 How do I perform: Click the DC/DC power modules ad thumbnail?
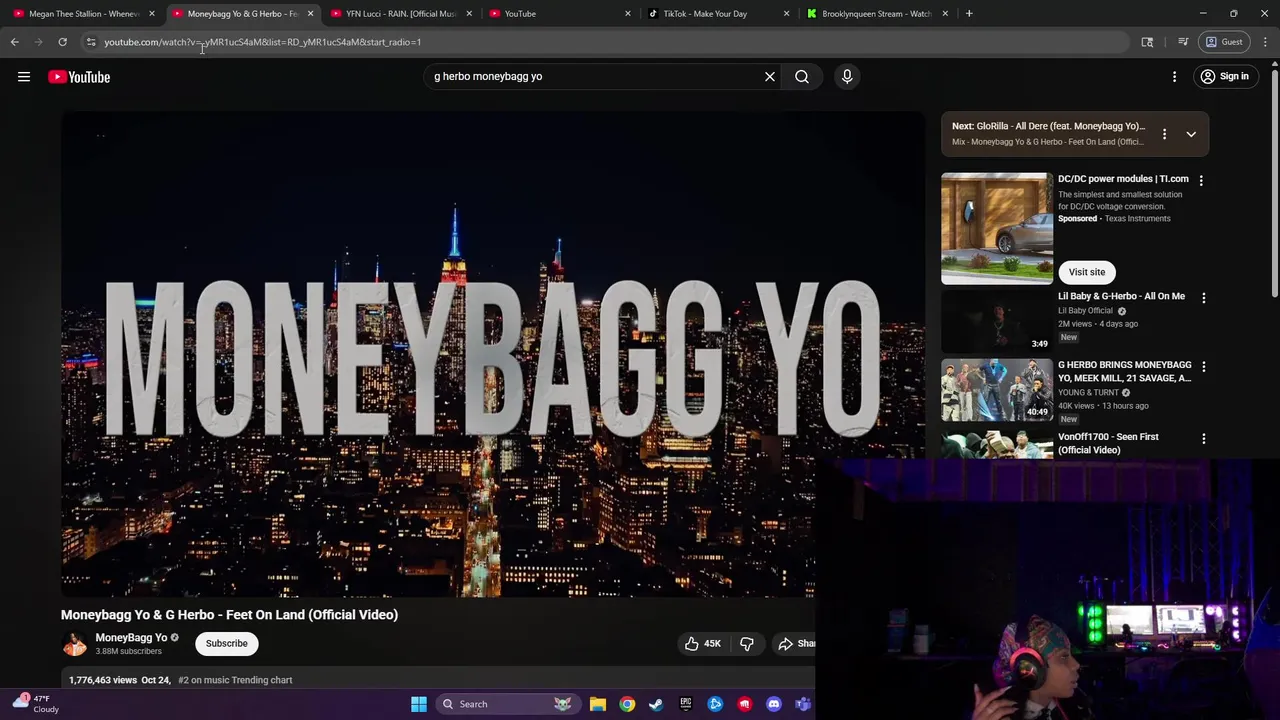pyautogui.click(x=996, y=229)
